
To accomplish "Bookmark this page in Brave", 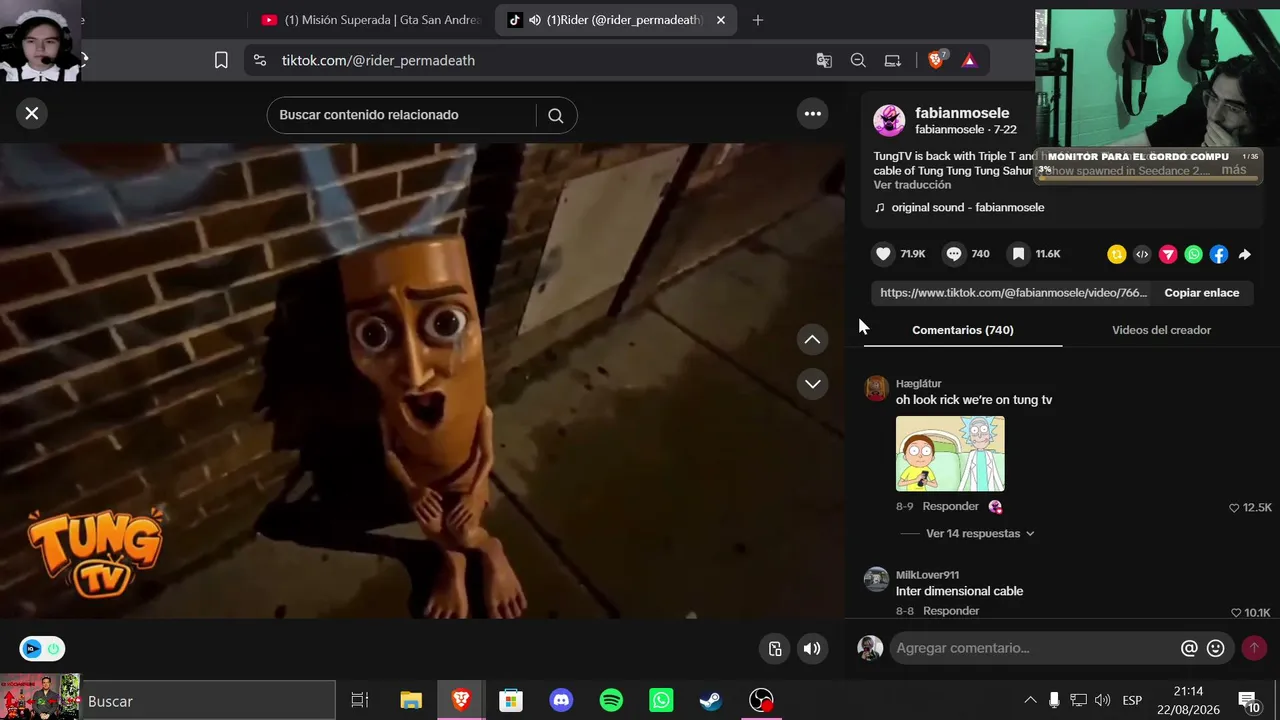I will 221,60.
